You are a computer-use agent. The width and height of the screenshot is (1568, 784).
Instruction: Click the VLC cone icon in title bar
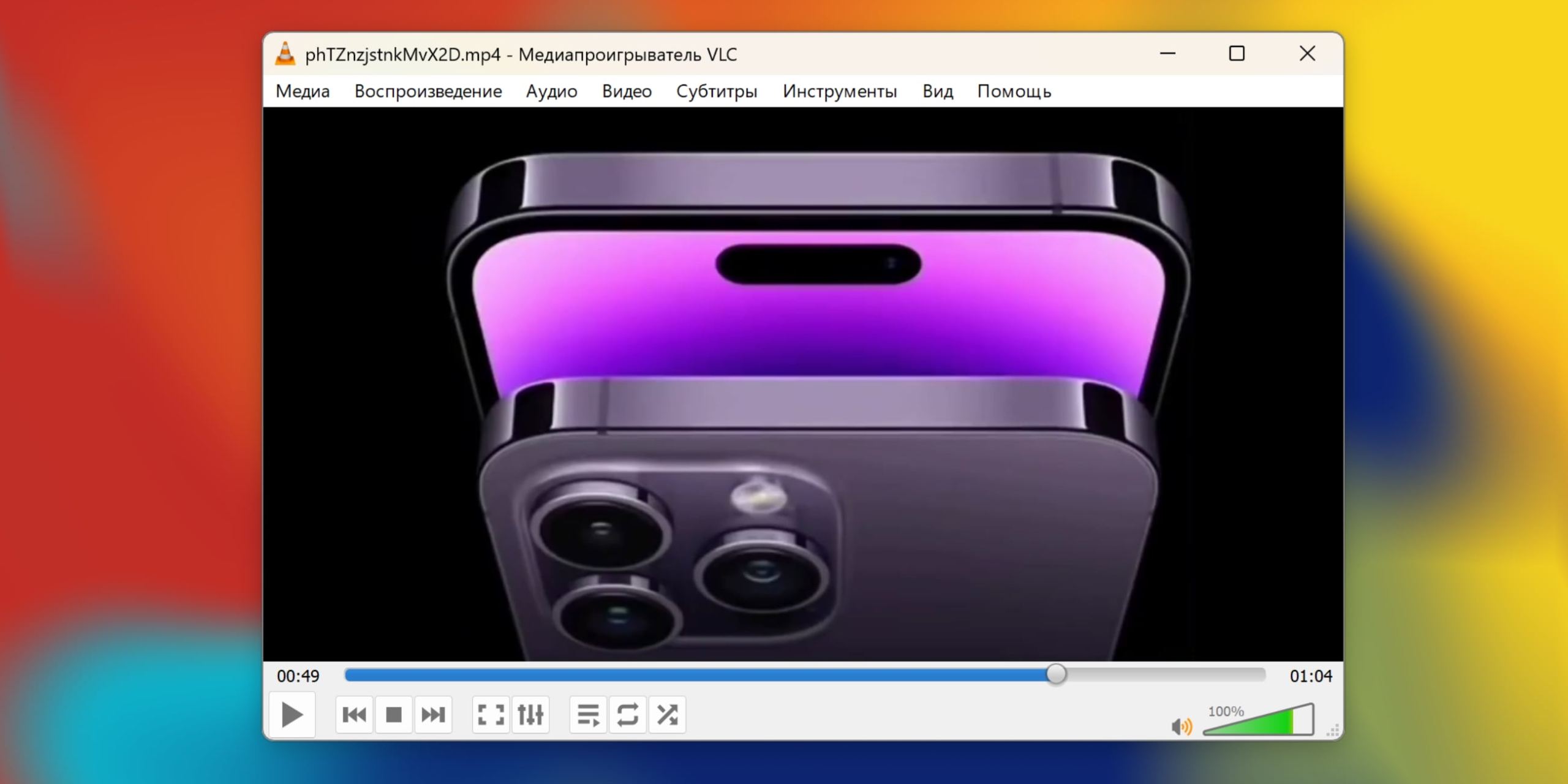pyautogui.click(x=286, y=54)
